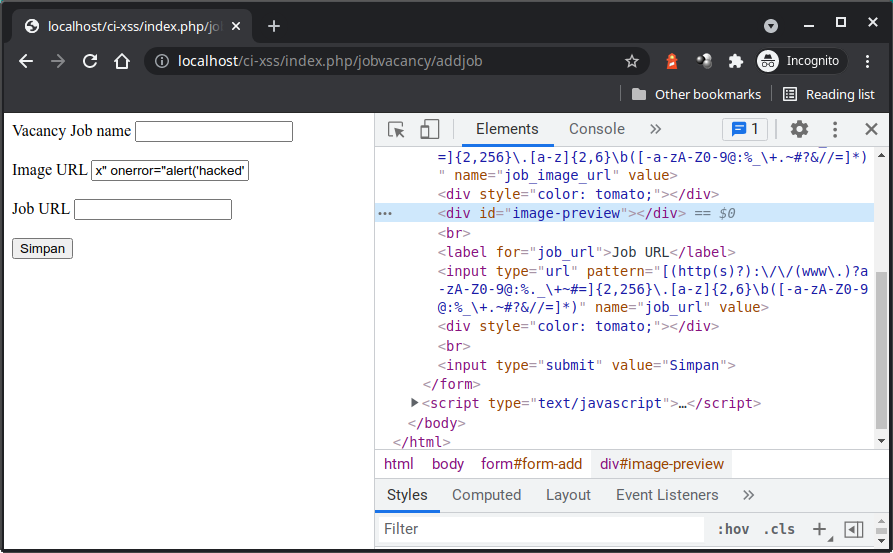The width and height of the screenshot is (893, 553).
Task: Click the styles Filter field
Action: point(541,529)
